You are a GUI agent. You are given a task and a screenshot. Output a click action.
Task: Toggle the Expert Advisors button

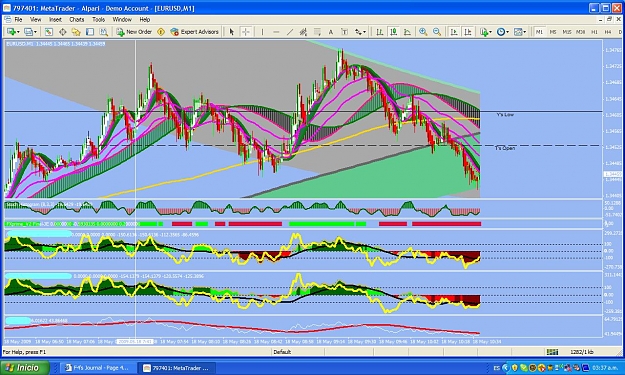tap(195, 32)
